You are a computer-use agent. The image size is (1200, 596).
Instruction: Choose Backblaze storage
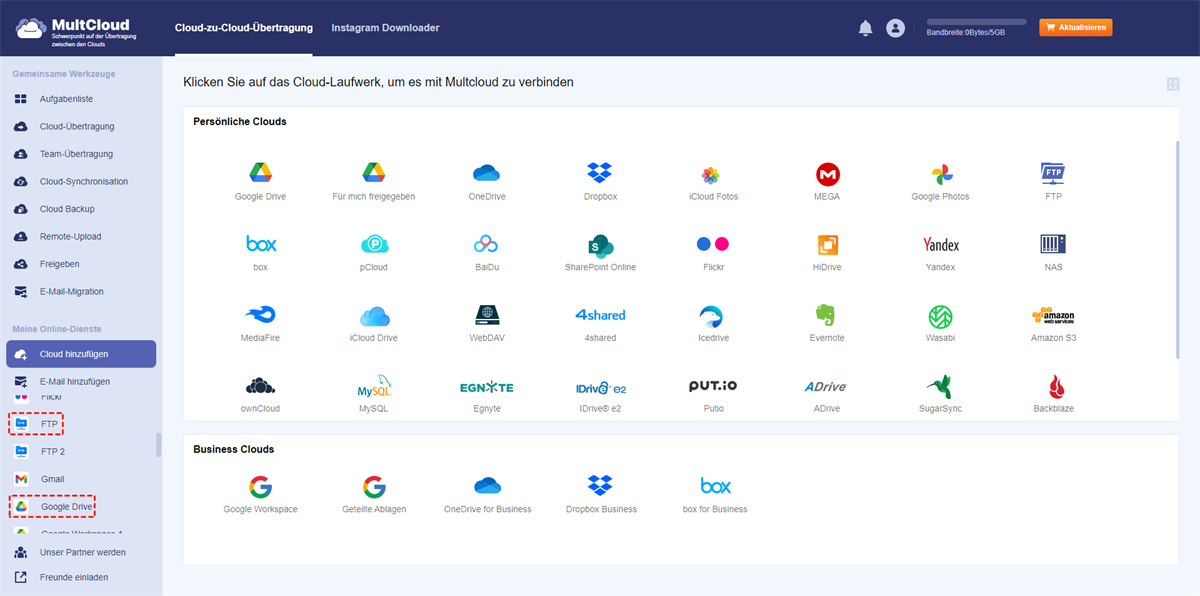[1053, 394]
